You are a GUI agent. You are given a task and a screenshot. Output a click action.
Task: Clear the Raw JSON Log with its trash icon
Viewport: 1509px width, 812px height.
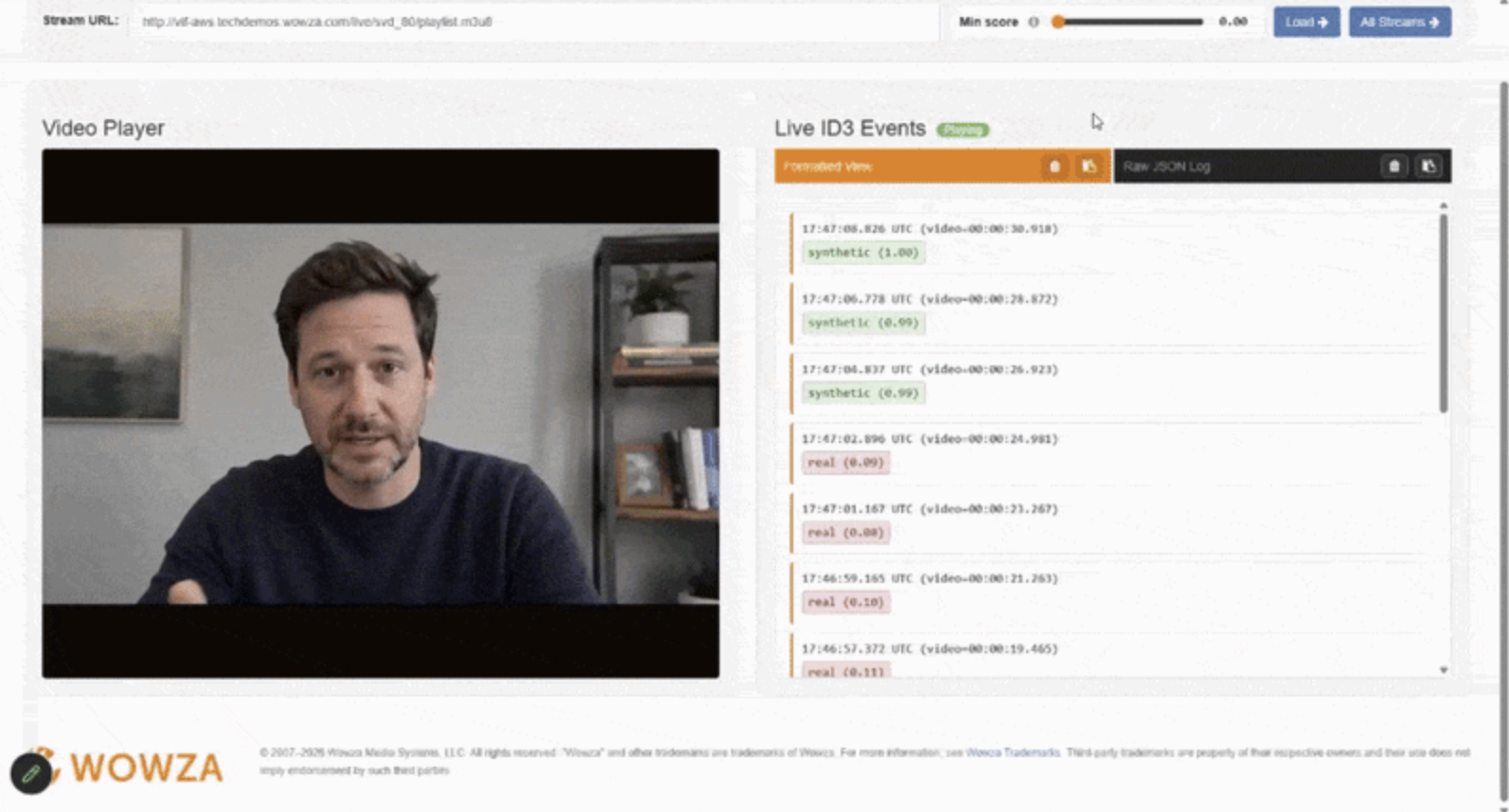click(x=1394, y=167)
